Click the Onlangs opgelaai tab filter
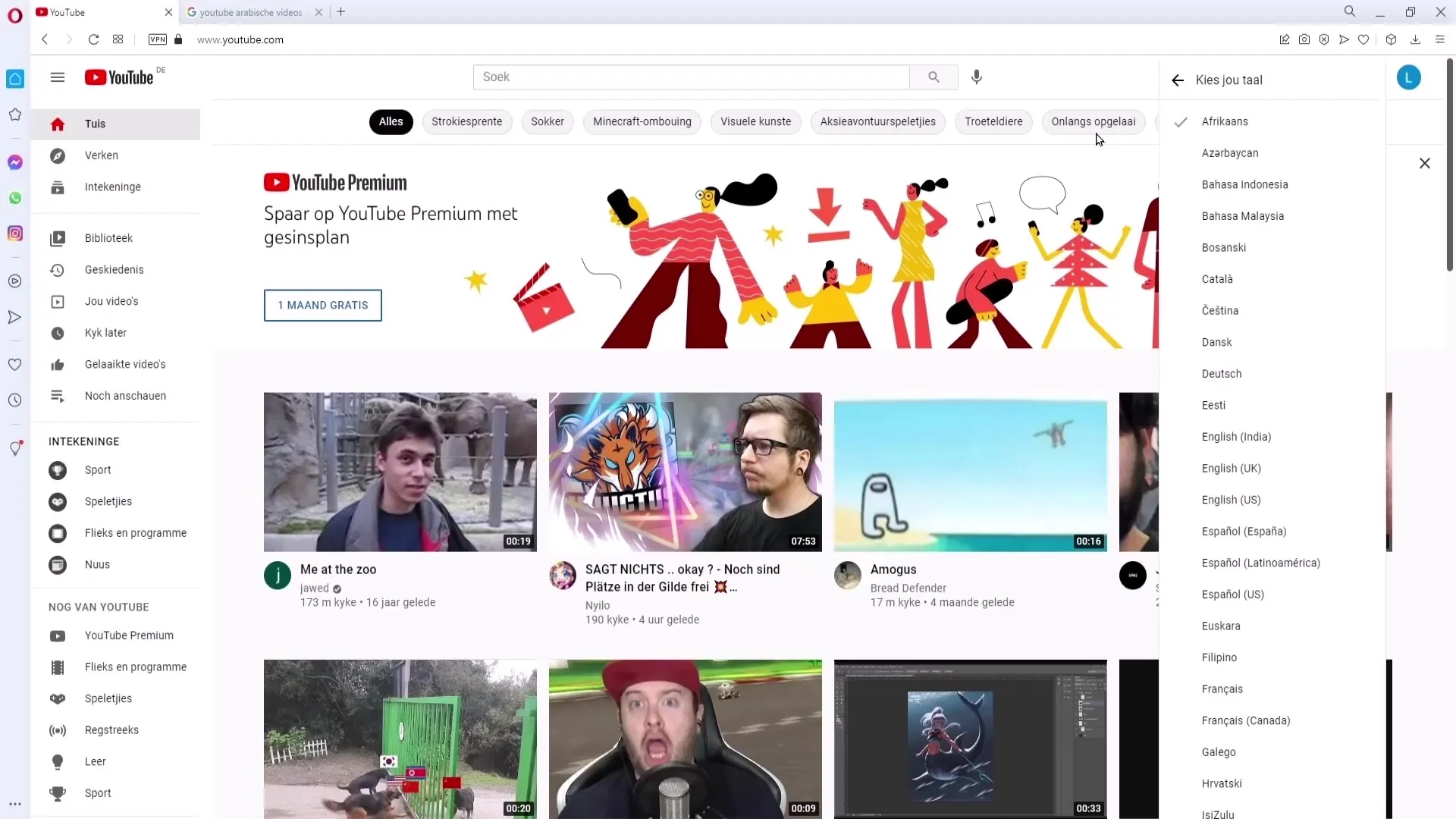Viewport: 1456px width, 819px height. coord(1093,121)
